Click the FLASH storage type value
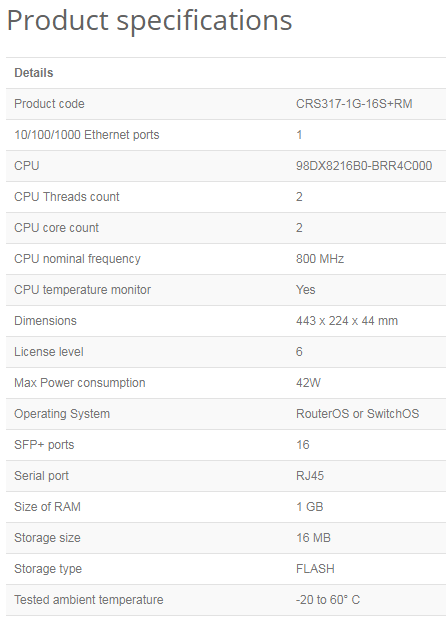This screenshot has height=617, width=446. [x=315, y=569]
